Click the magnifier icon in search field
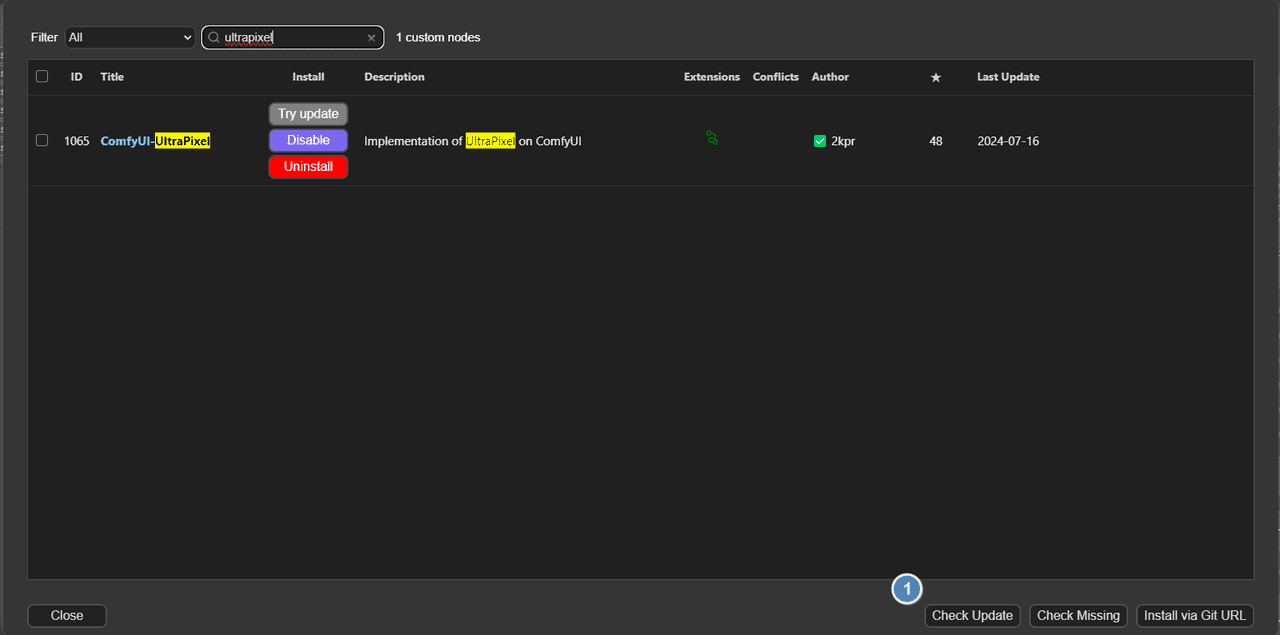 pyautogui.click(x=214, y=38)
